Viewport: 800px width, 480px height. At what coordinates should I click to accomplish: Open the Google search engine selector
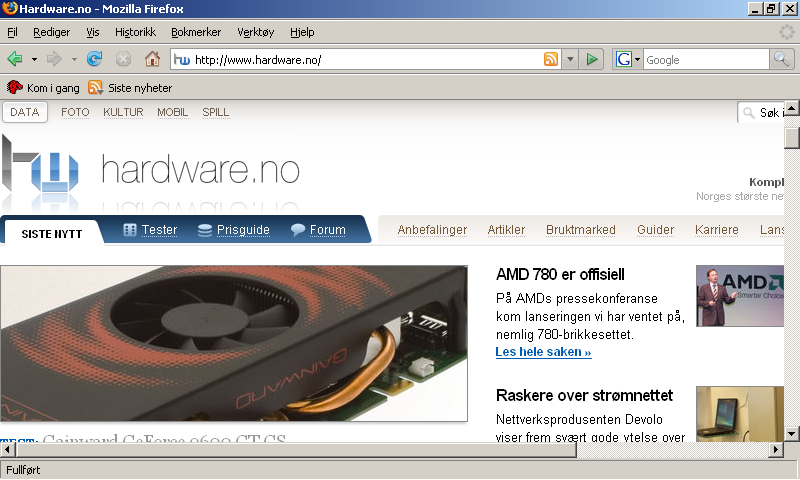pyautogui.click(x=628, y=60)
